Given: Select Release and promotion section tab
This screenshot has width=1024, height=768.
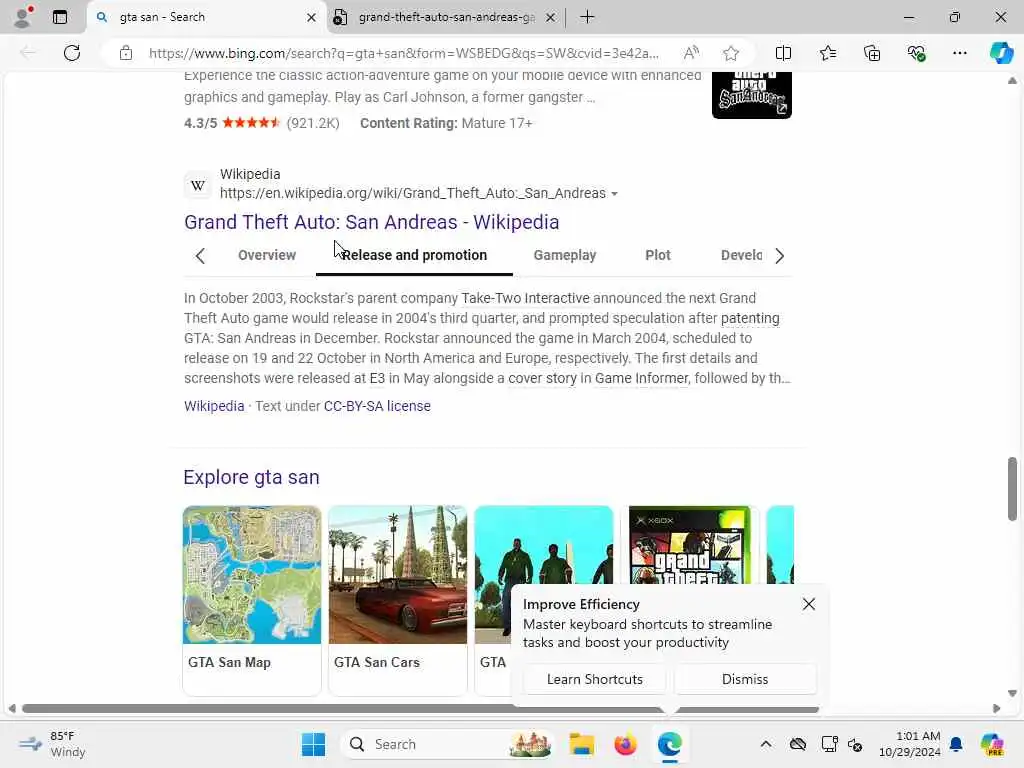Looking at the screenshot, I should click(x=414, y=255).
